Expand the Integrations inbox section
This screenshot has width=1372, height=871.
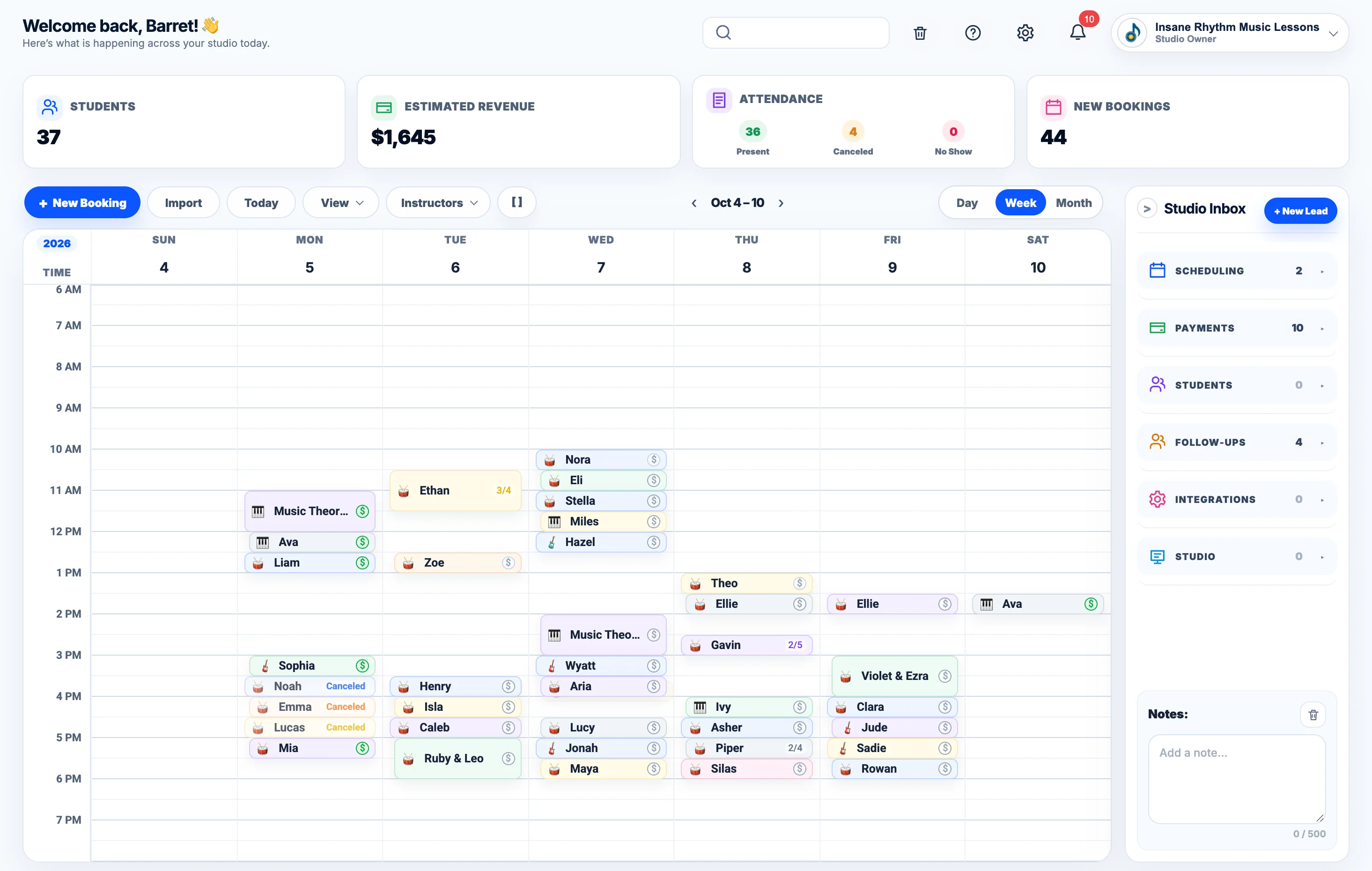(x=1237, y=500)
